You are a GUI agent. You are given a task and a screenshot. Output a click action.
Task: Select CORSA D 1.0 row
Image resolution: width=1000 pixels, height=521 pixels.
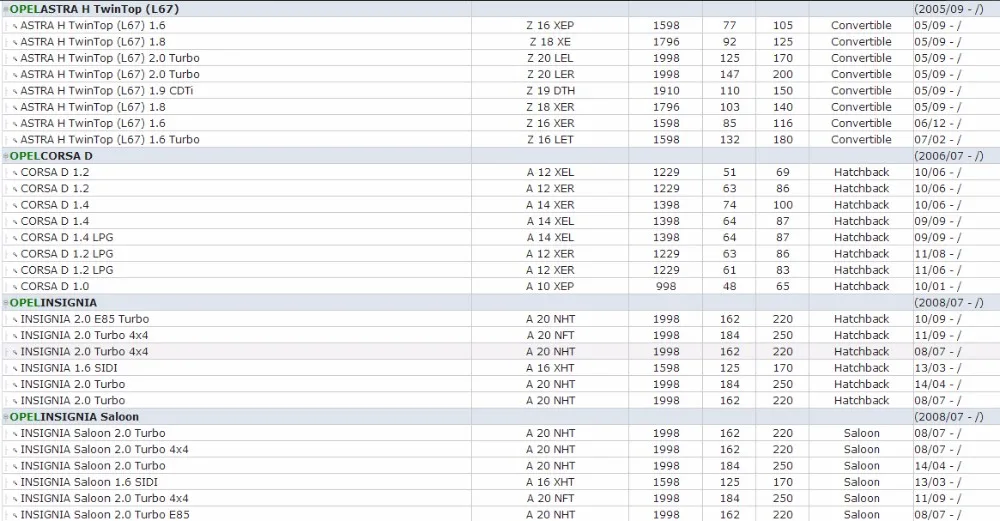click(x=500, y=286)
